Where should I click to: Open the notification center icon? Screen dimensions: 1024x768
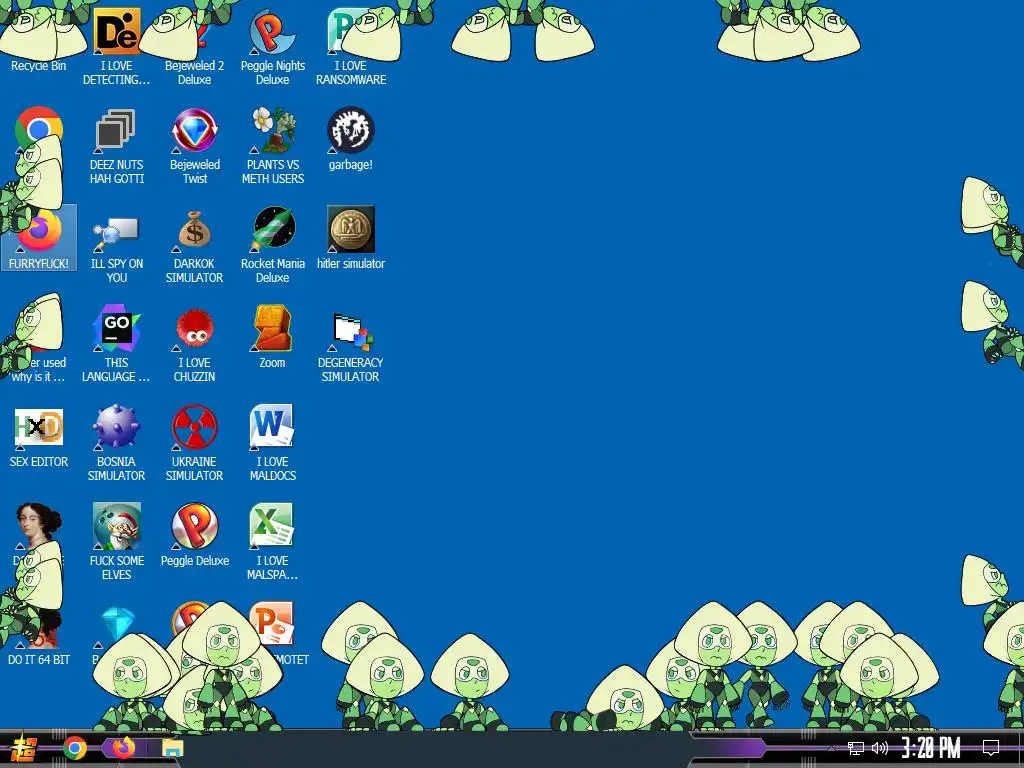(x=991, y=748)
